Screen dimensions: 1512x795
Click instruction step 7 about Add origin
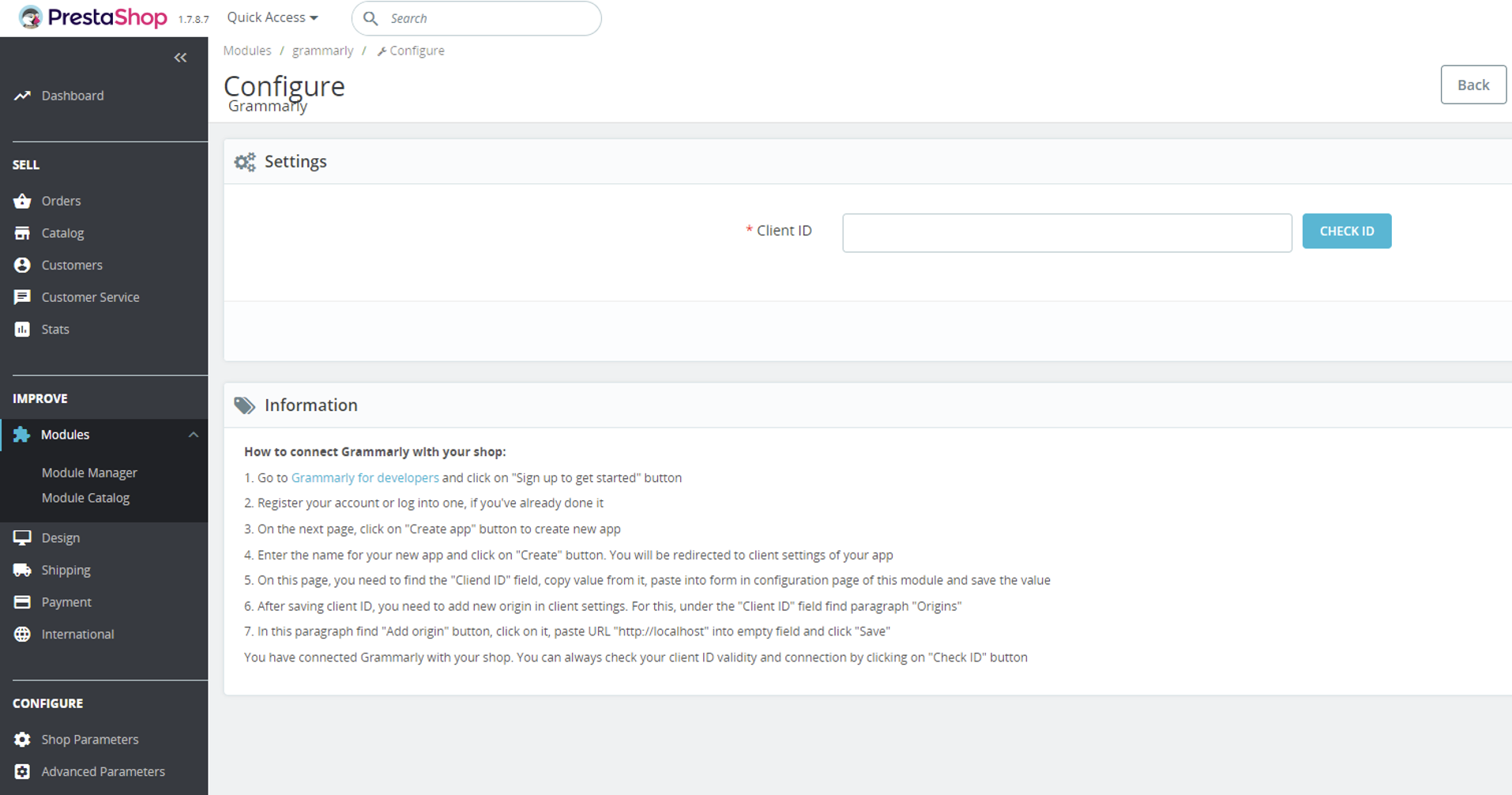click(x=567, y=631)
